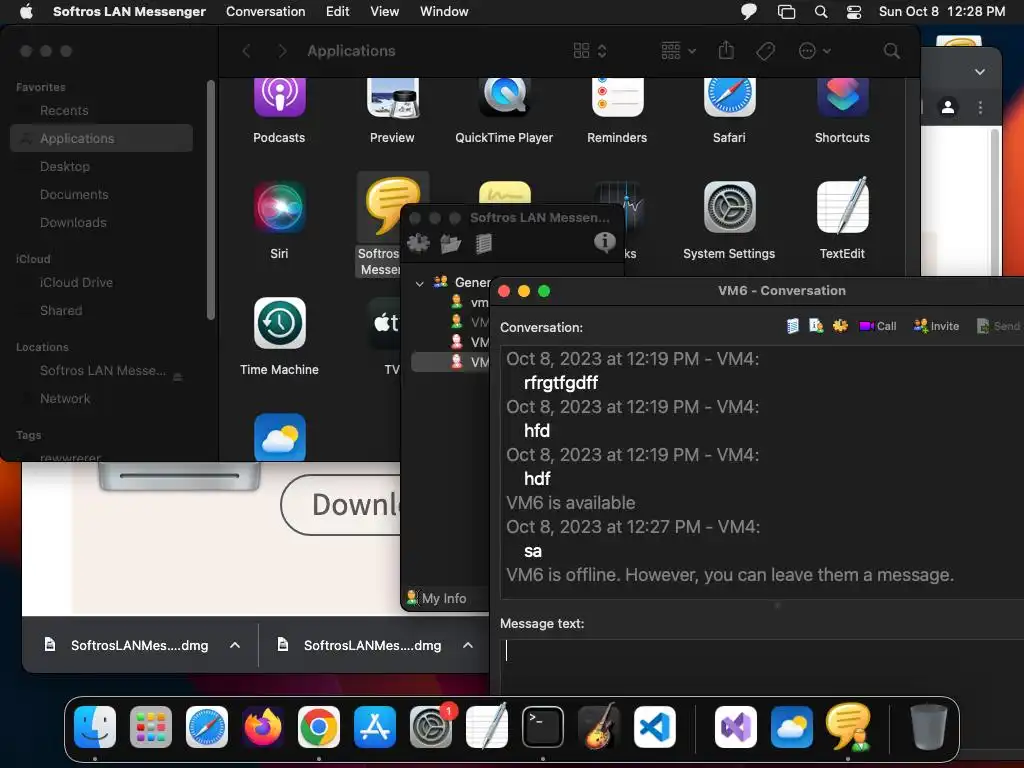The image size is (1024, 768).
Task: Open conversation settings gear icon
Action: tap(840, 326)
